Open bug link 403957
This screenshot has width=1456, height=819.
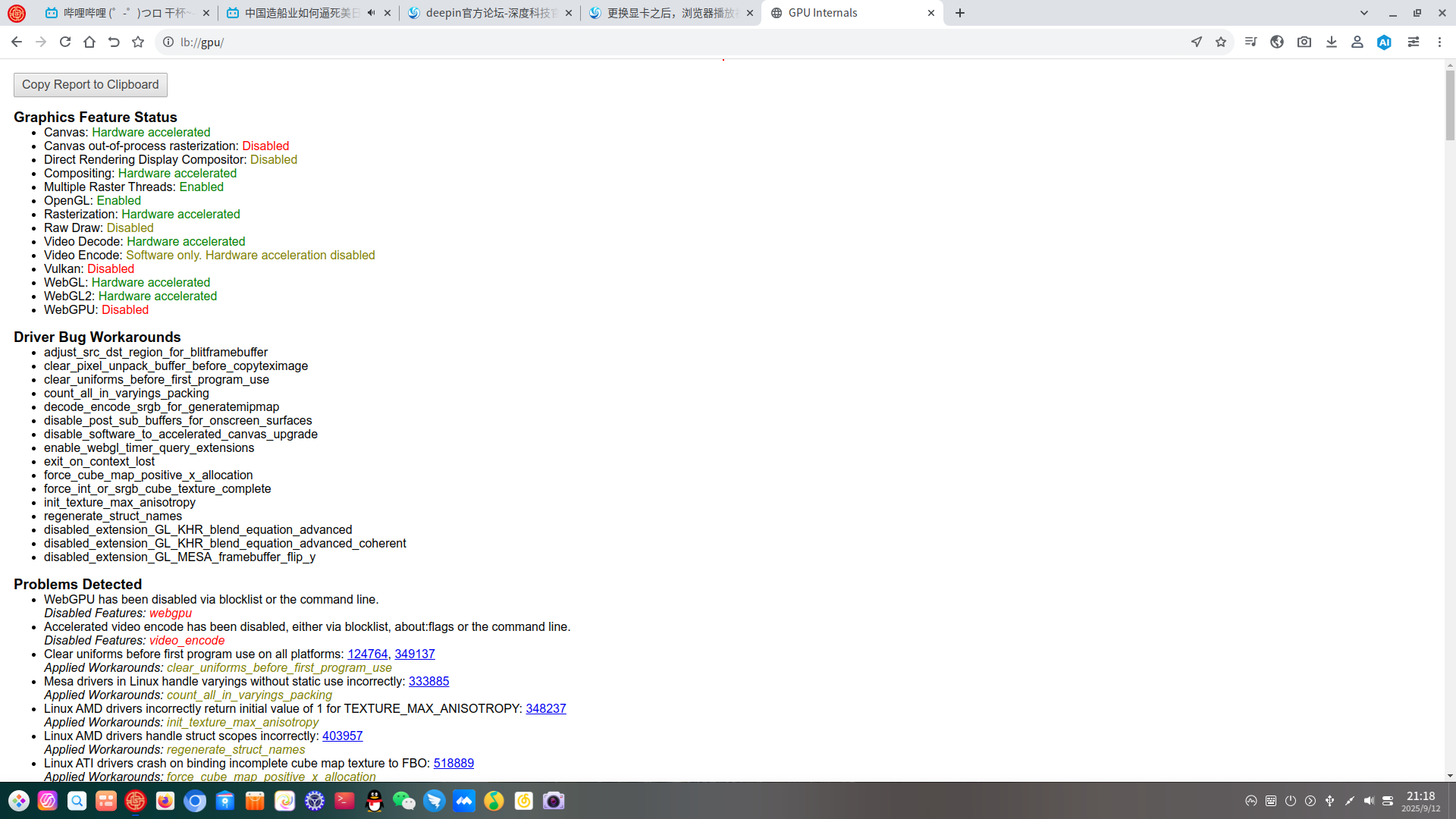[x=342, y=736]
